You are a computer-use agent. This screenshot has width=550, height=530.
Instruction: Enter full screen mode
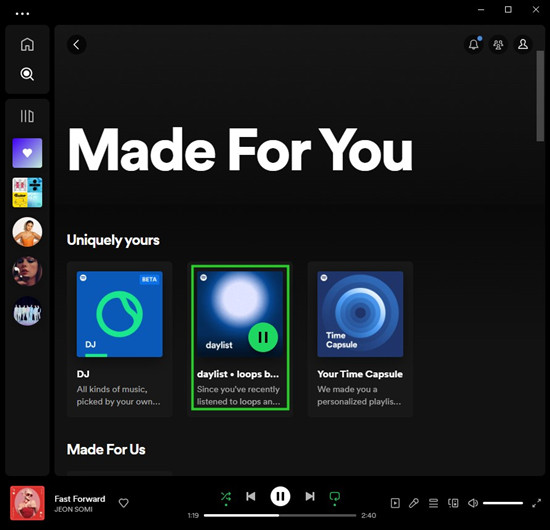[536, 503]
